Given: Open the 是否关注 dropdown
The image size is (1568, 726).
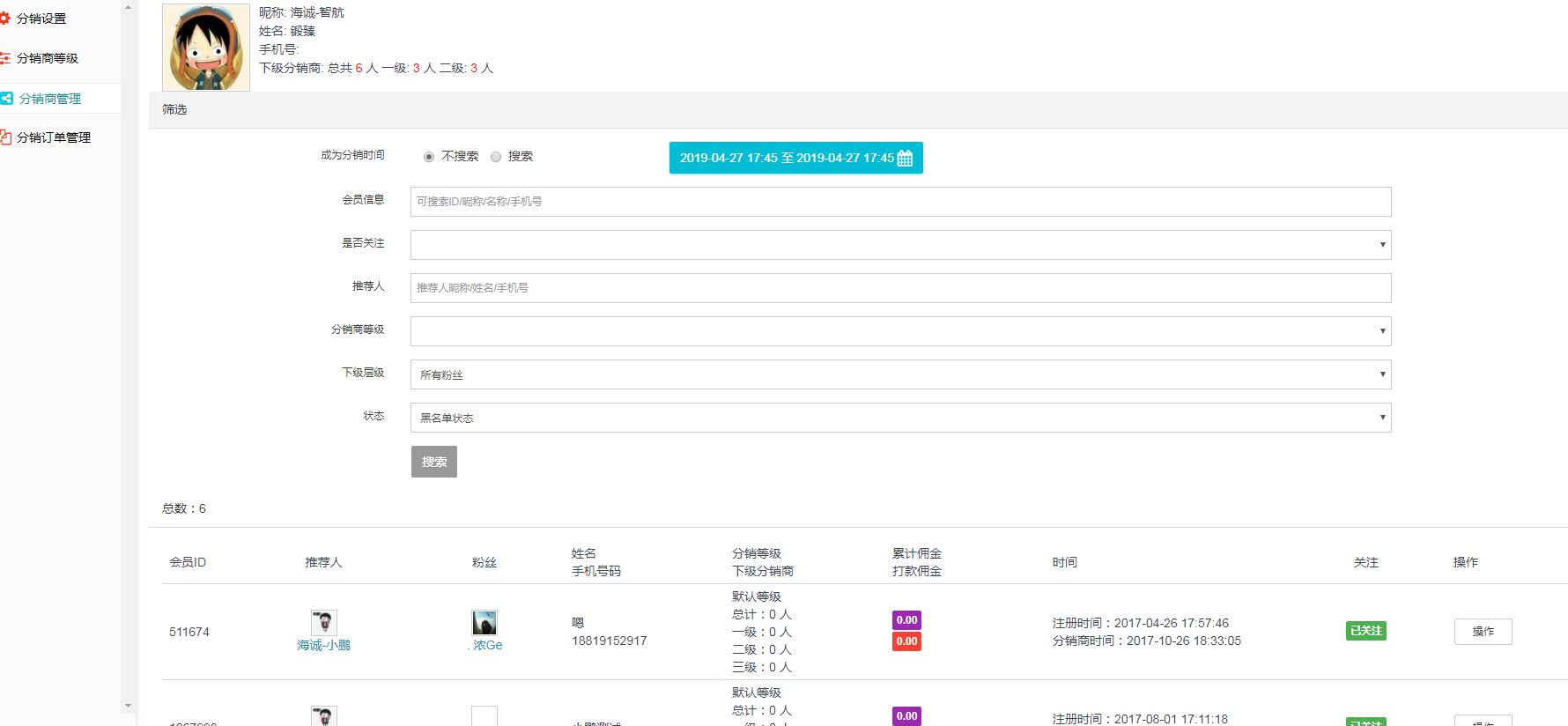Looking at the screenshot, I should 900,245.
